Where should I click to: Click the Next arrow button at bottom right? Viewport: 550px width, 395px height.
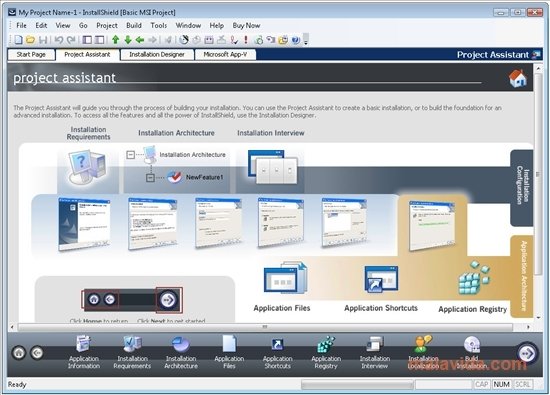pos(527,353)
